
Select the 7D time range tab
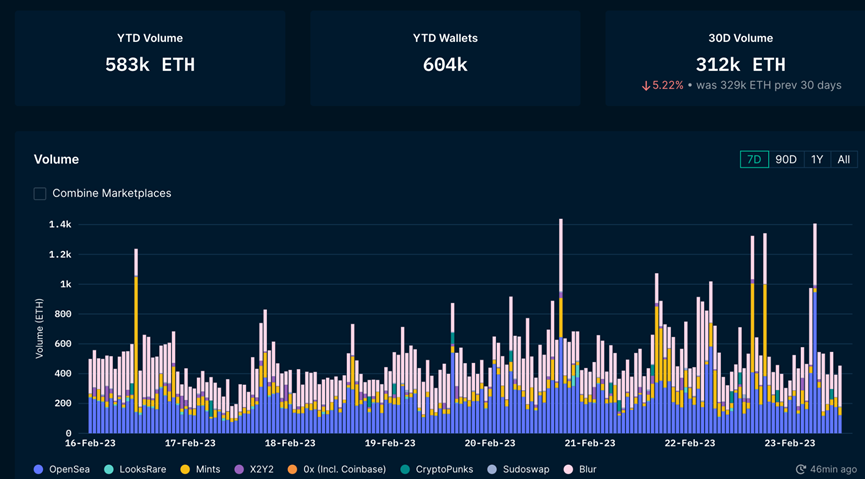754,159
